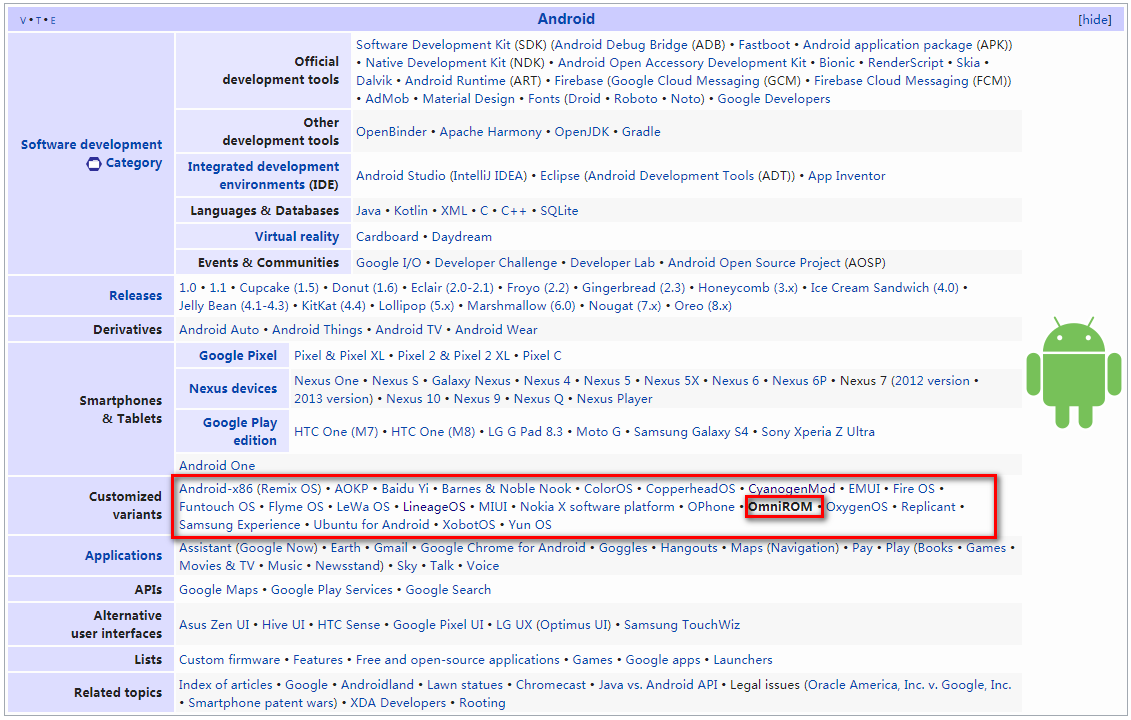Open the Android Auto link
The height and width of the screenshot is (720, 1131).
coord(219,330)
